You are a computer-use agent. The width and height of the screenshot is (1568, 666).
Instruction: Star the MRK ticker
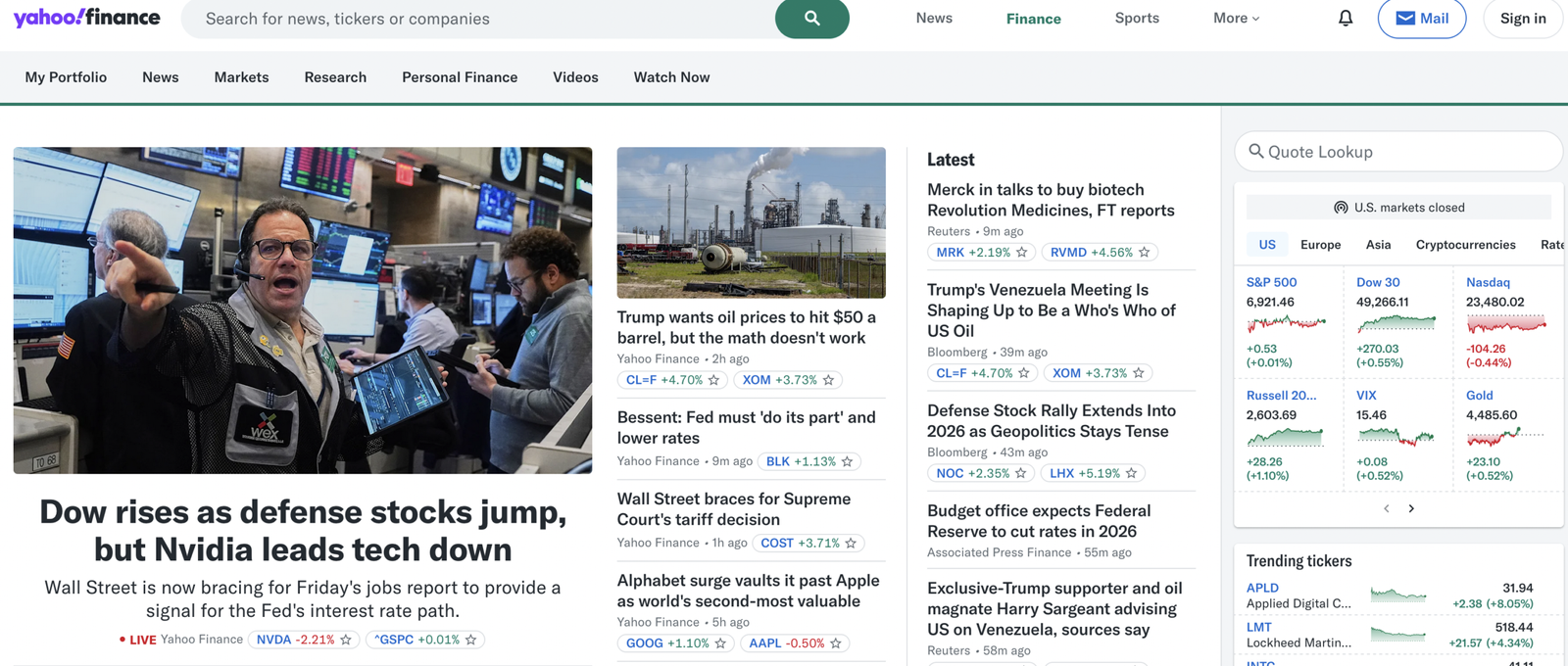(1021, 253)
